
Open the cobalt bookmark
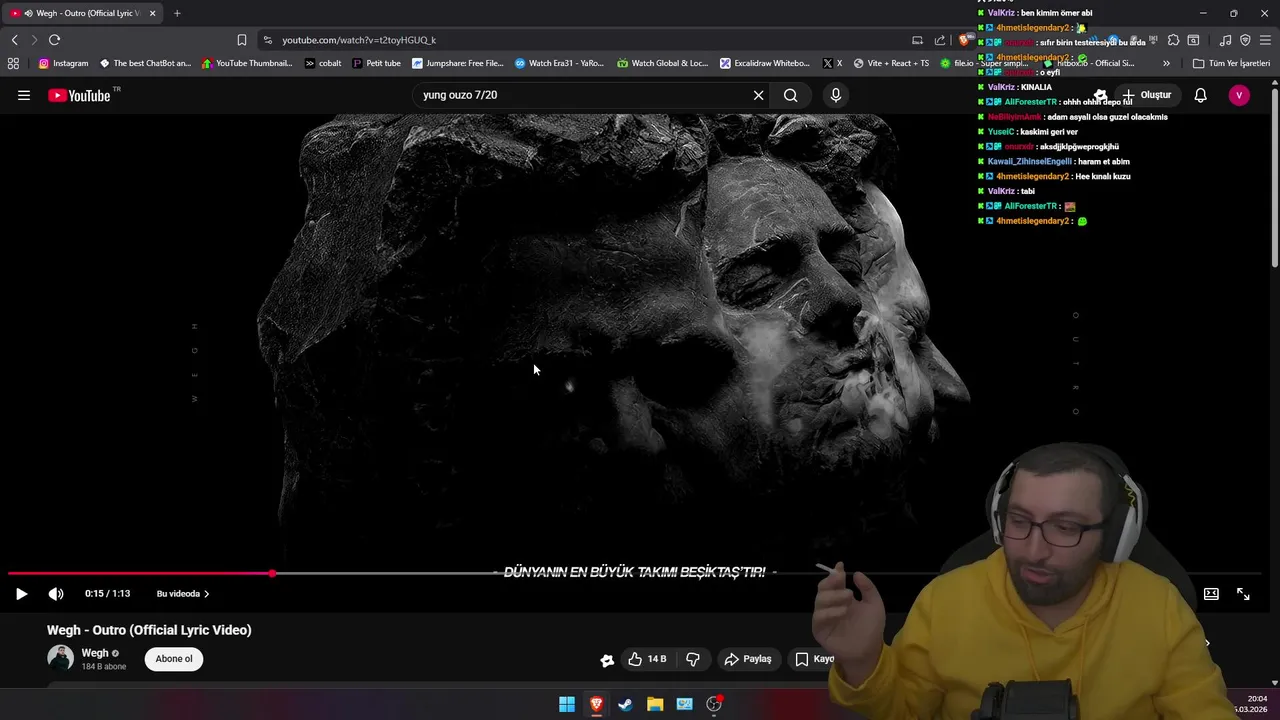click(323, 63)
